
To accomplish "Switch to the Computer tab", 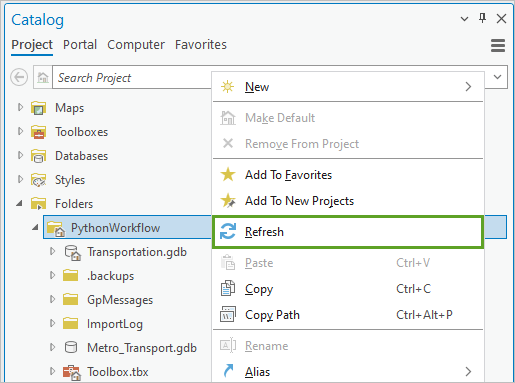I will [136, 45].
